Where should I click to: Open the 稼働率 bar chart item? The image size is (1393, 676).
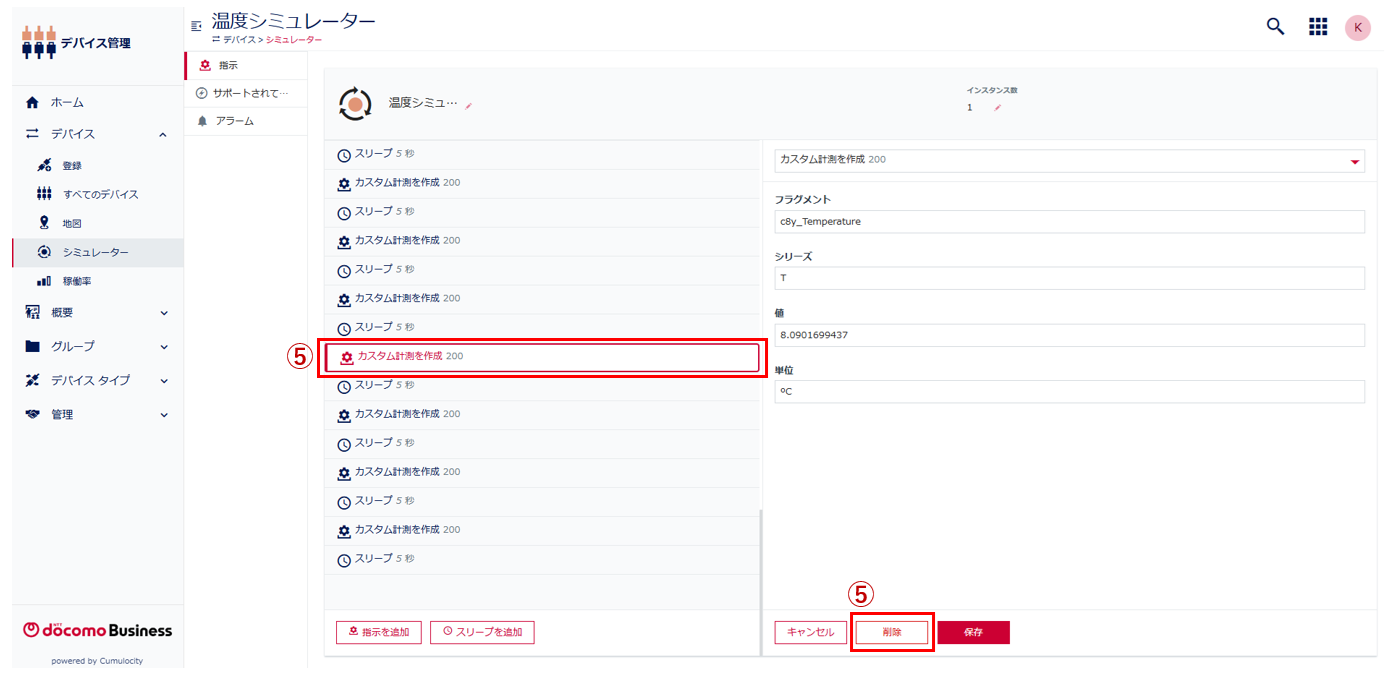coord(44,282)
